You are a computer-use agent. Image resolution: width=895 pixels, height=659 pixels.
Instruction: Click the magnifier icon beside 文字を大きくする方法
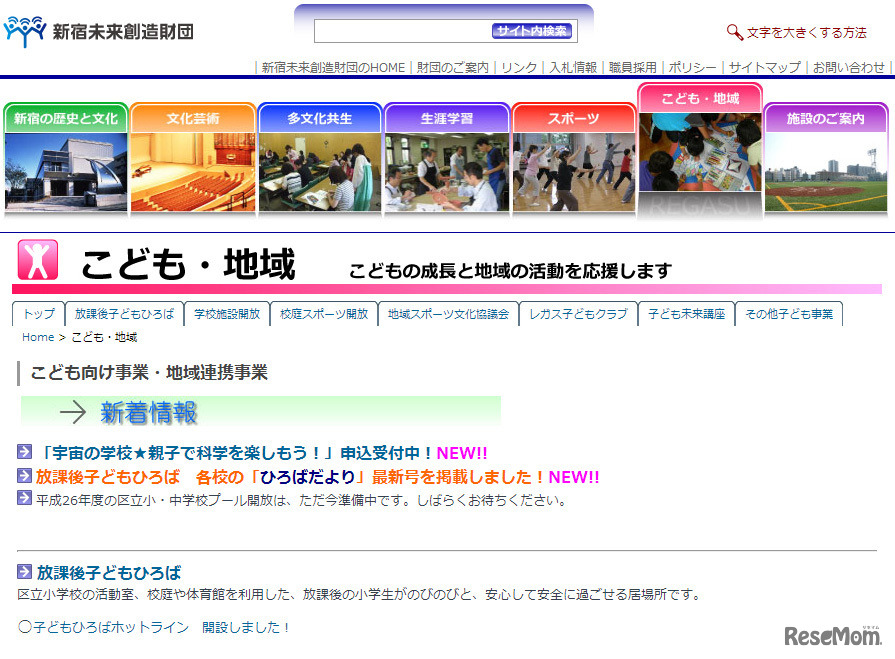734,31
